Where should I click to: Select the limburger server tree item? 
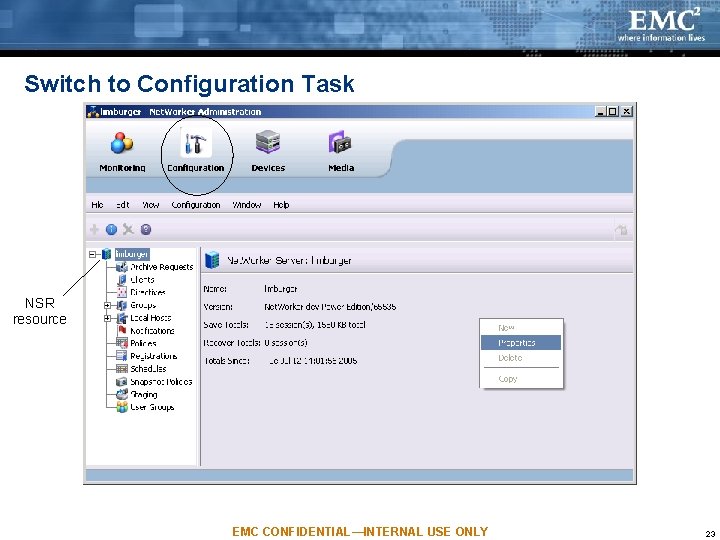click(132, 254)
